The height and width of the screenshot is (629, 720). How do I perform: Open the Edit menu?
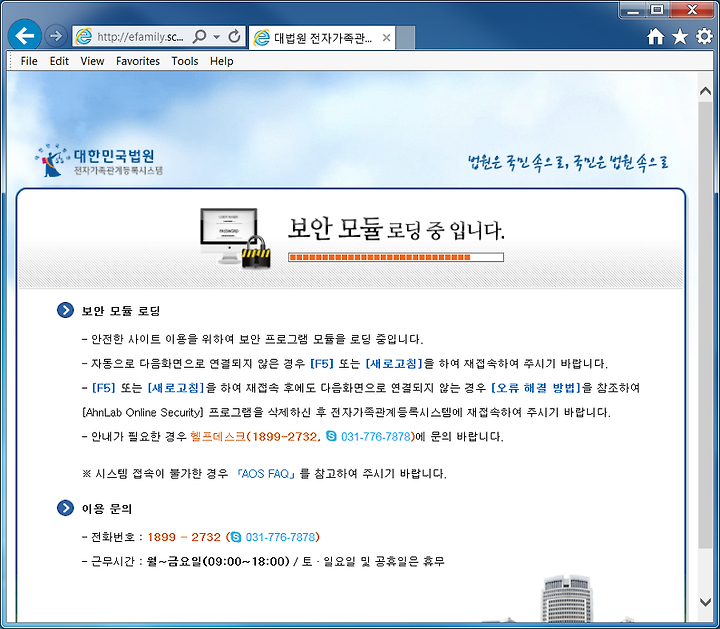(x=59, y=61)
